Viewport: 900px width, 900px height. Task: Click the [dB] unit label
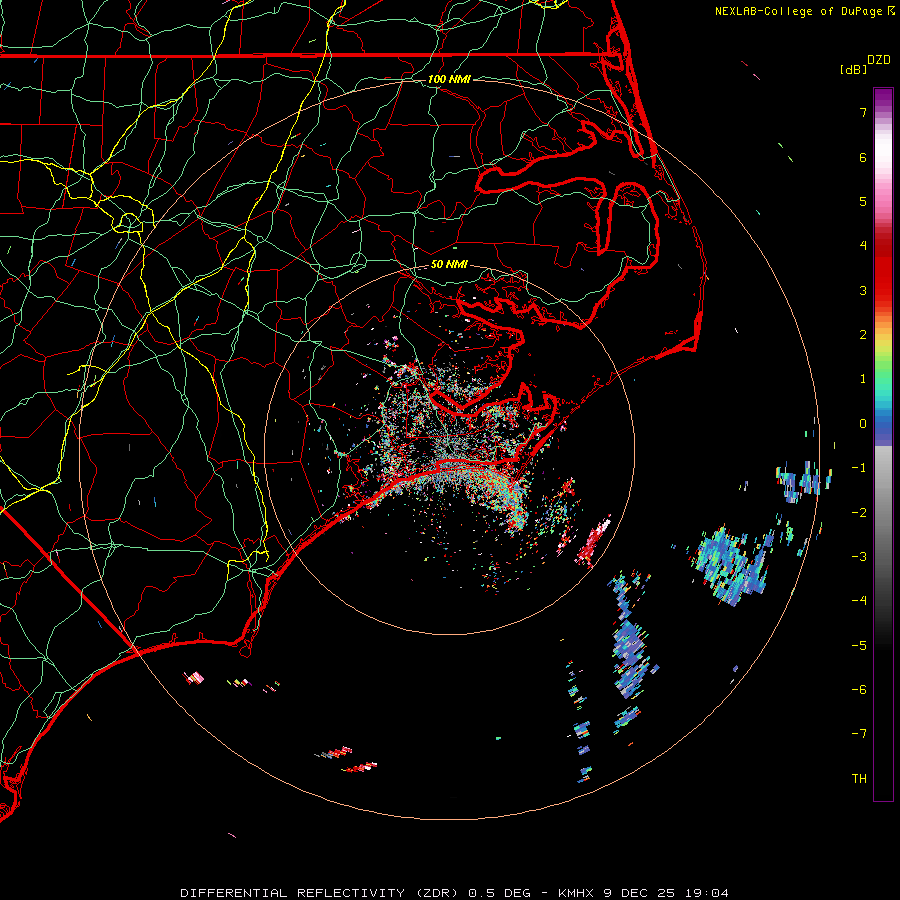pos(853,69)
